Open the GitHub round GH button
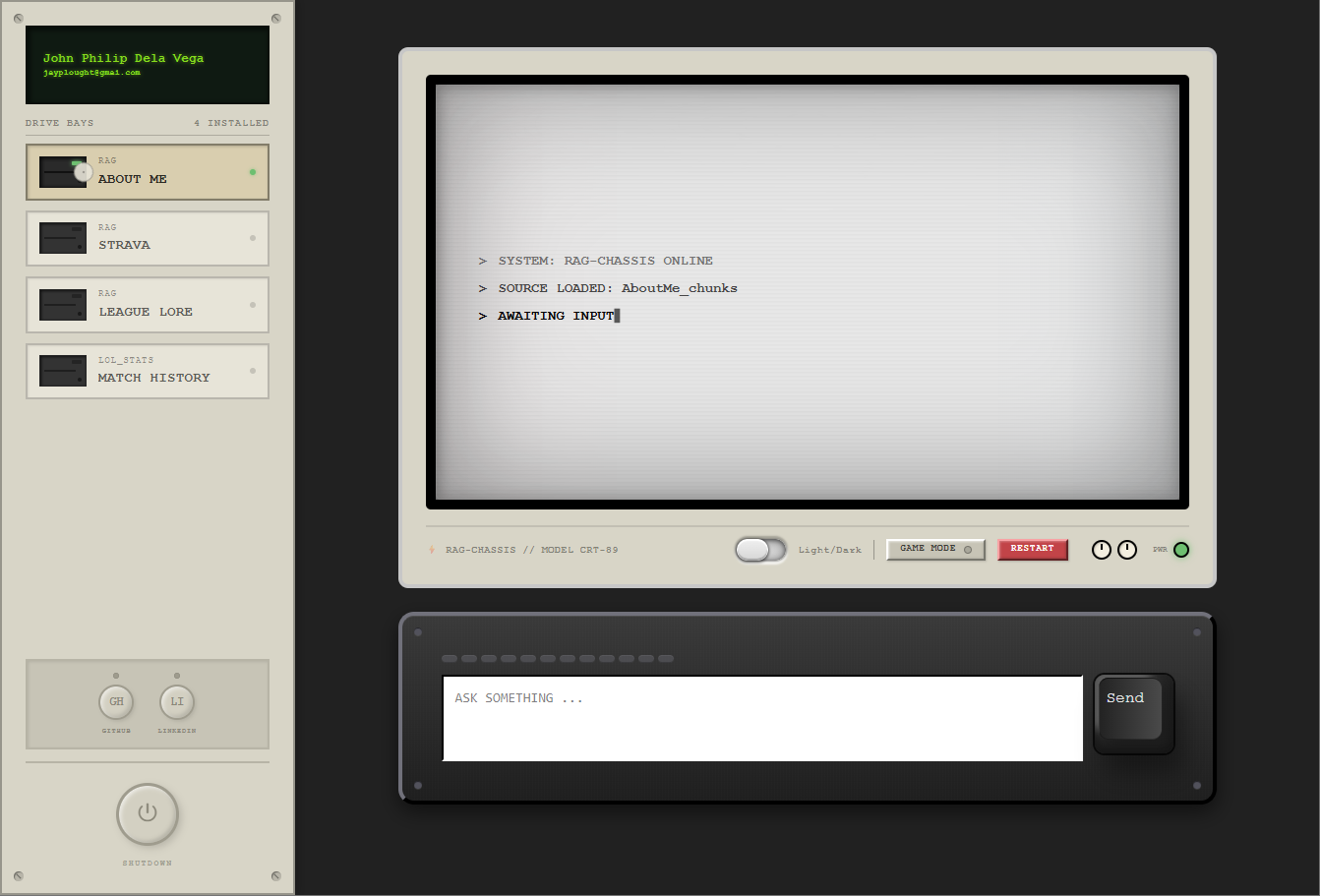 click(116, 702)
